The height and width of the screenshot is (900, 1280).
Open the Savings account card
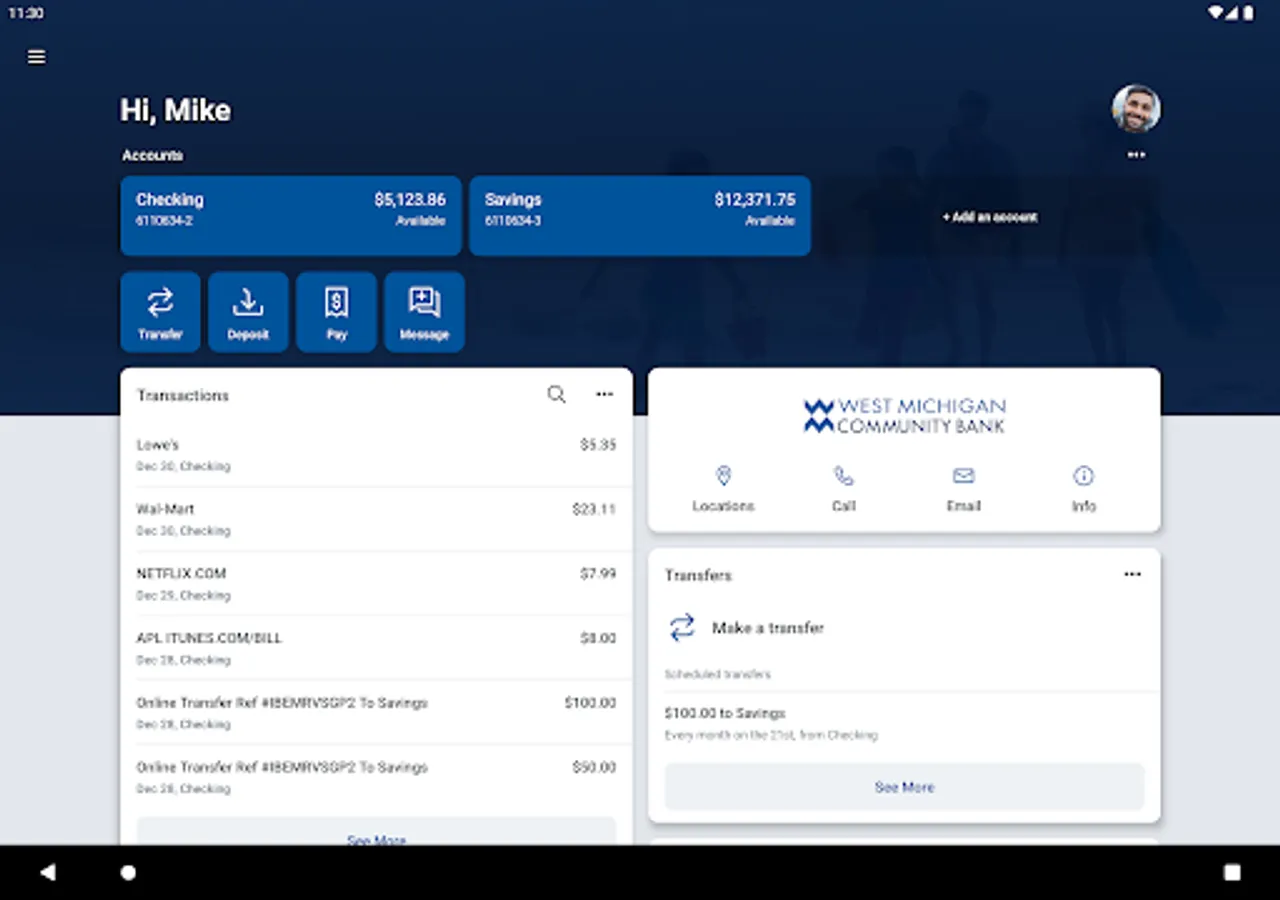(x=640, y=216)
